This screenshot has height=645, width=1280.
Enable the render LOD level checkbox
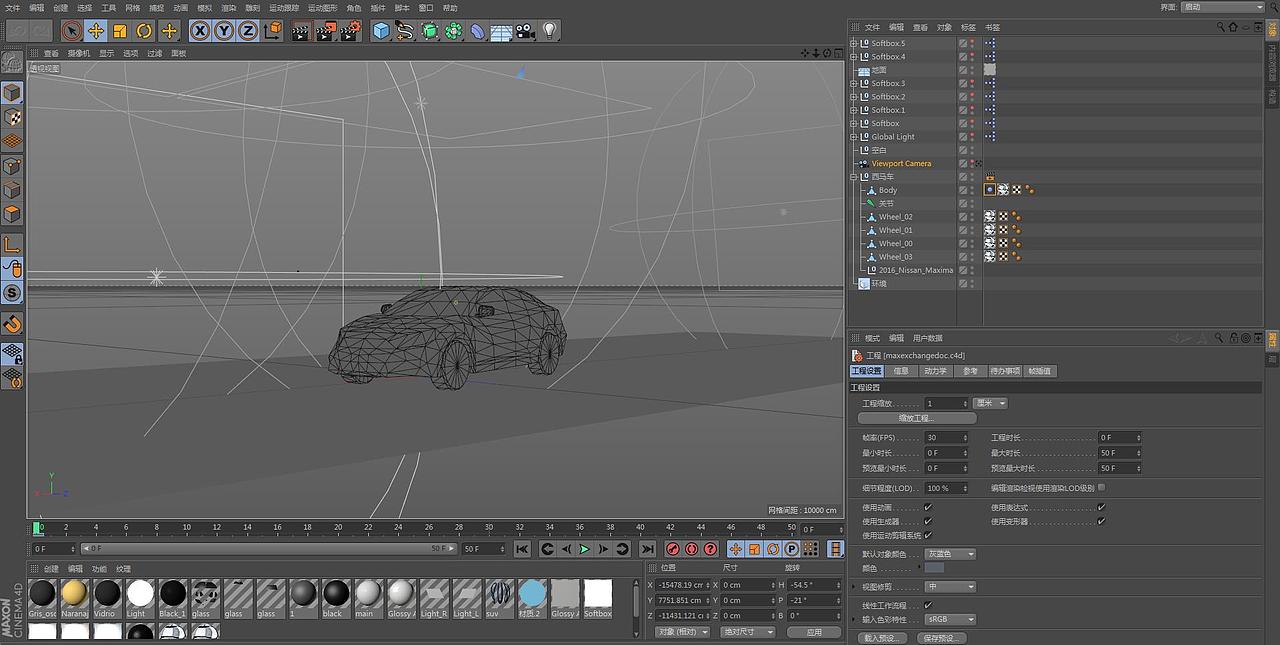[x=1101, y=488]
